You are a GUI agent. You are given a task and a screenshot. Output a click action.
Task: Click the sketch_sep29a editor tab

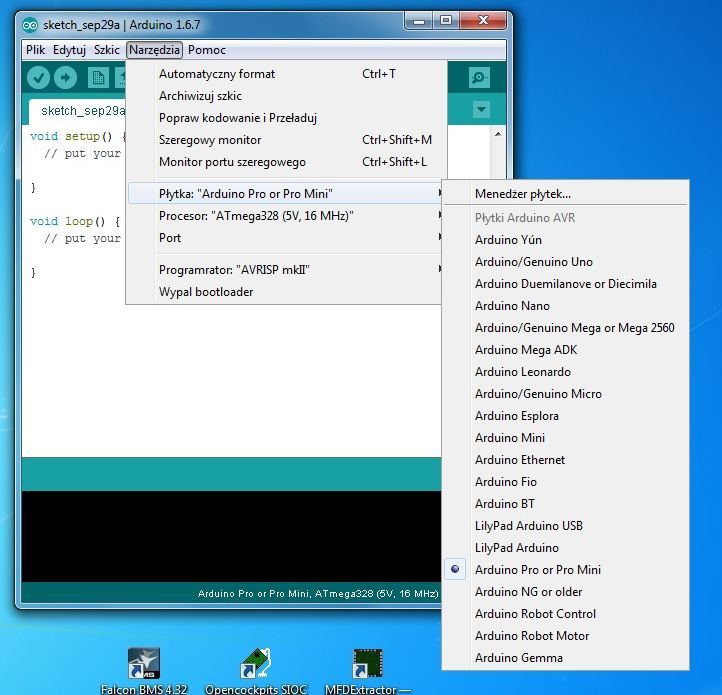[x=82, y=110]
